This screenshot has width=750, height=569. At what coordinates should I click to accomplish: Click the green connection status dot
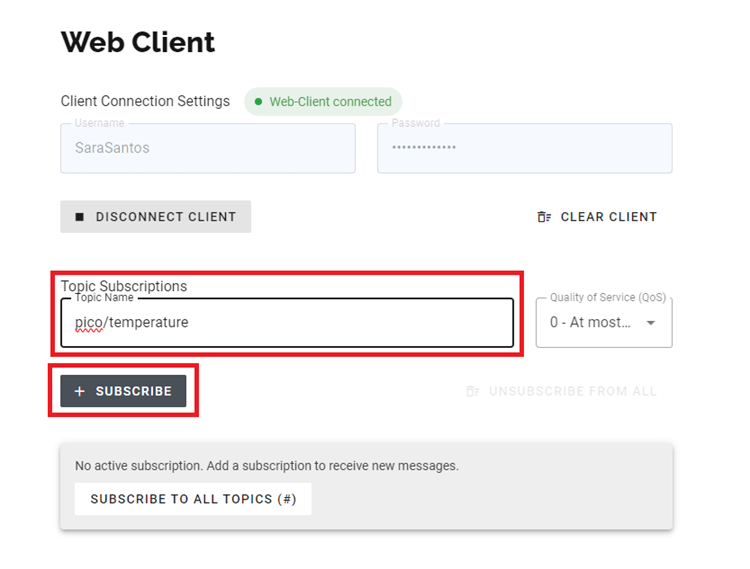258,102
